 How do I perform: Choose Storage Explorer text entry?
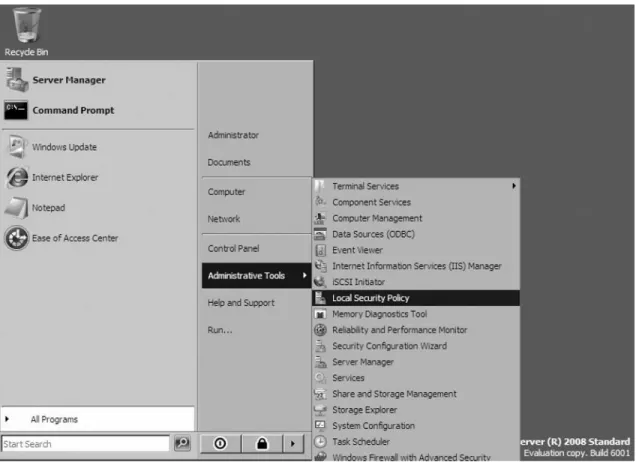[x=365, y=410]
